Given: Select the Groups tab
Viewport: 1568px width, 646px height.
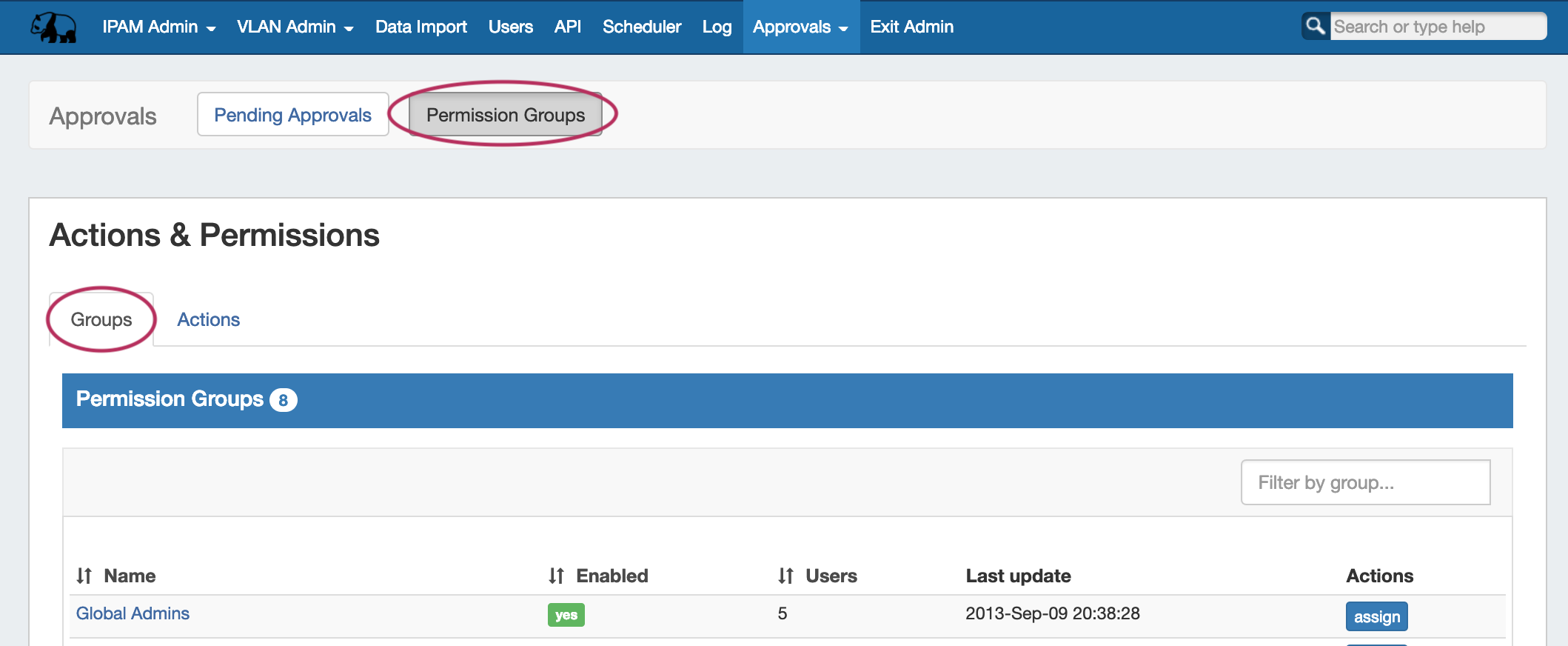Looking at the screenshot, I should point(101,319).
